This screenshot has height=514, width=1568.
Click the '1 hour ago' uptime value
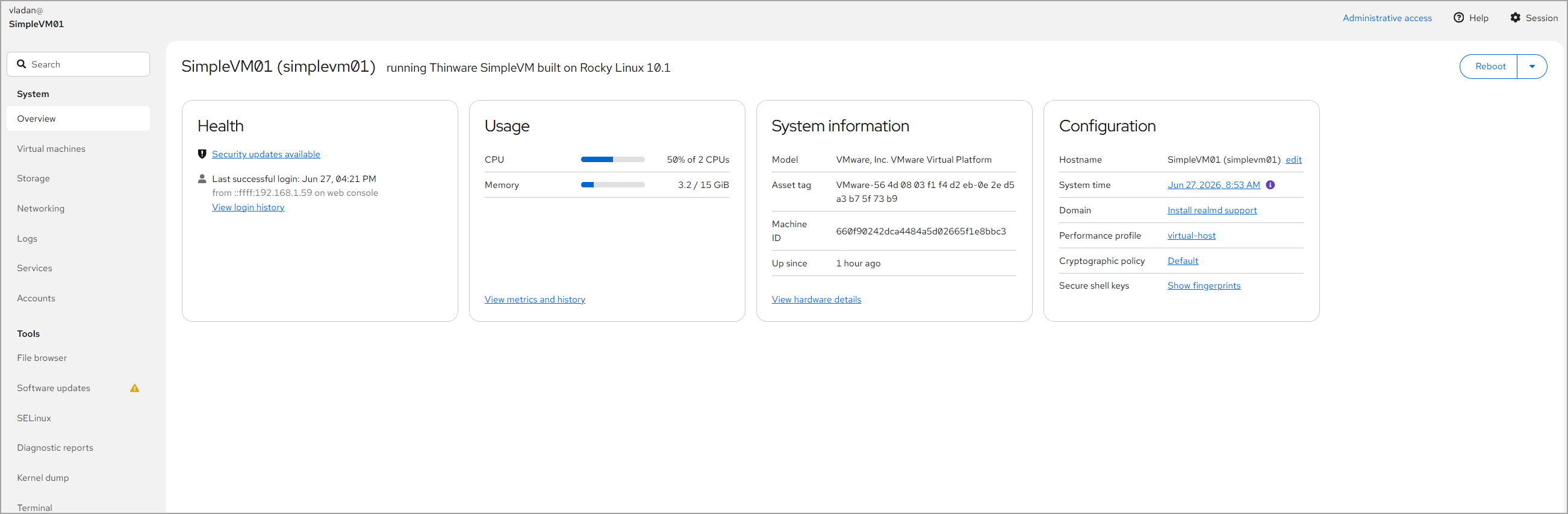pyautogui.click(x=858, y=264)
